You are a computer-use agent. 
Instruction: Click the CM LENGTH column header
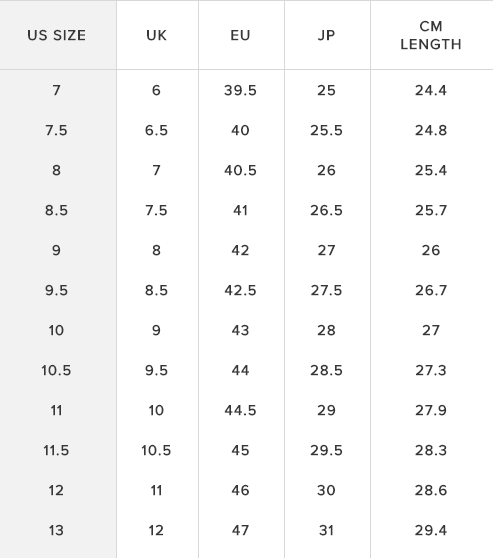point(431,35)
